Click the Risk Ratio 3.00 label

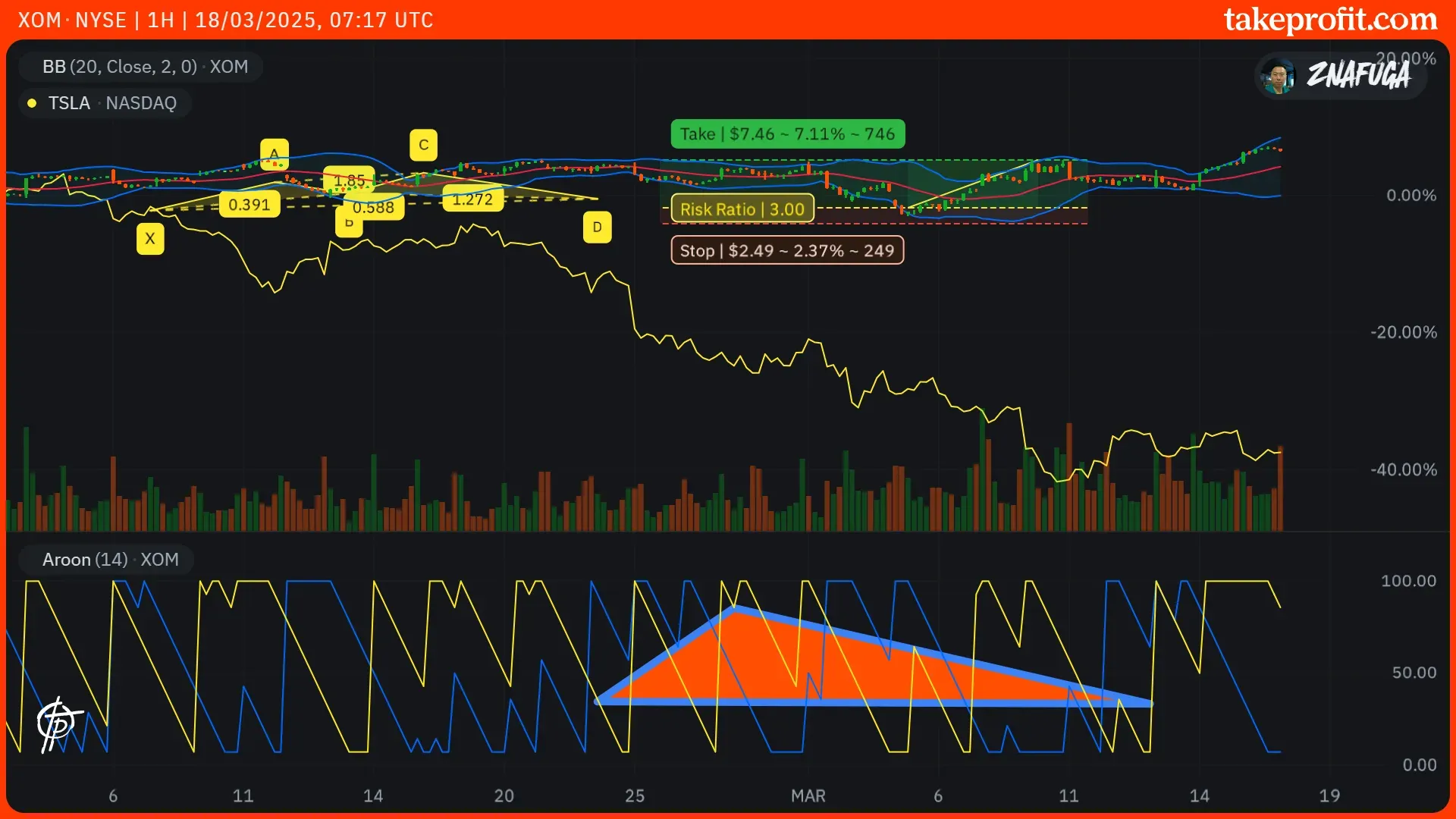[742, 209]
